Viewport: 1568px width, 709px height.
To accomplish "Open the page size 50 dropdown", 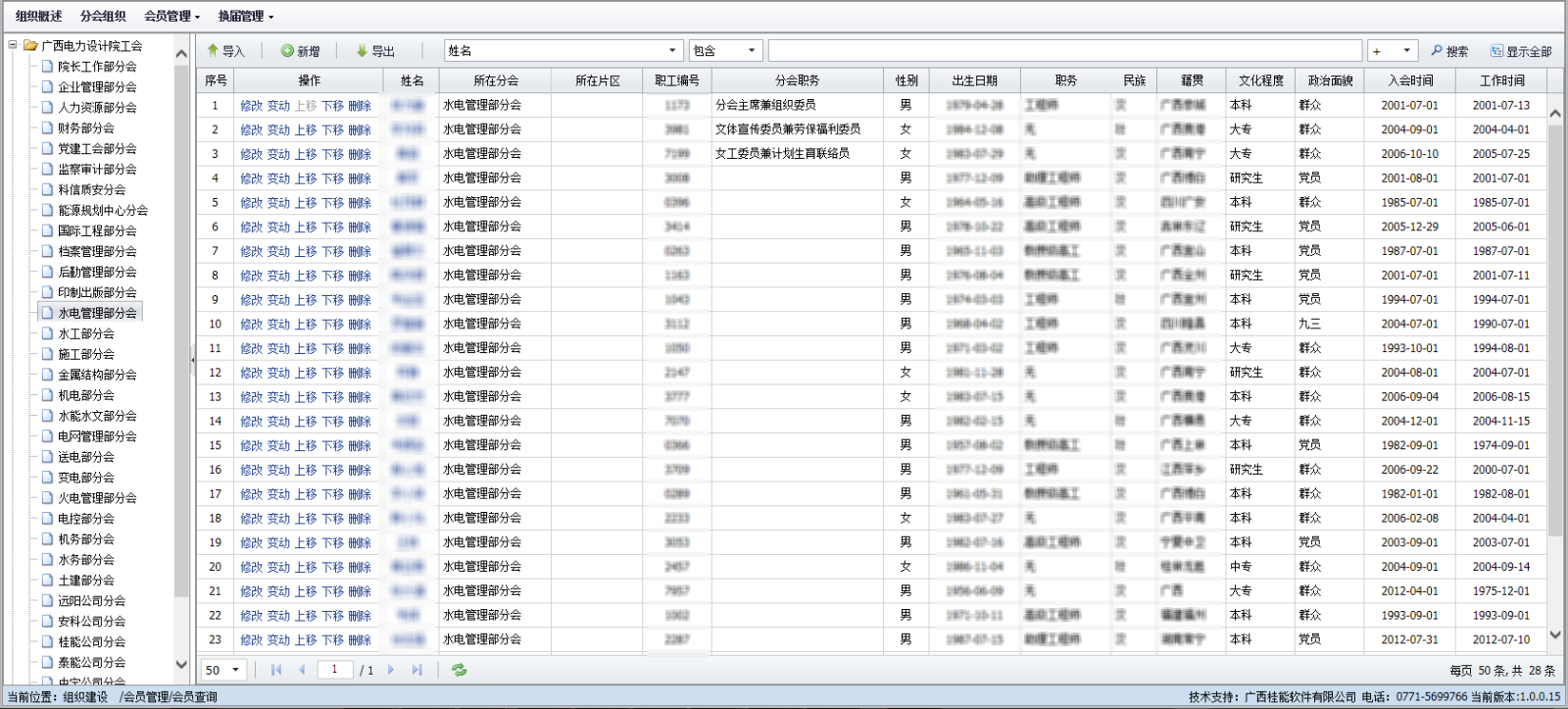I will 235,670.
